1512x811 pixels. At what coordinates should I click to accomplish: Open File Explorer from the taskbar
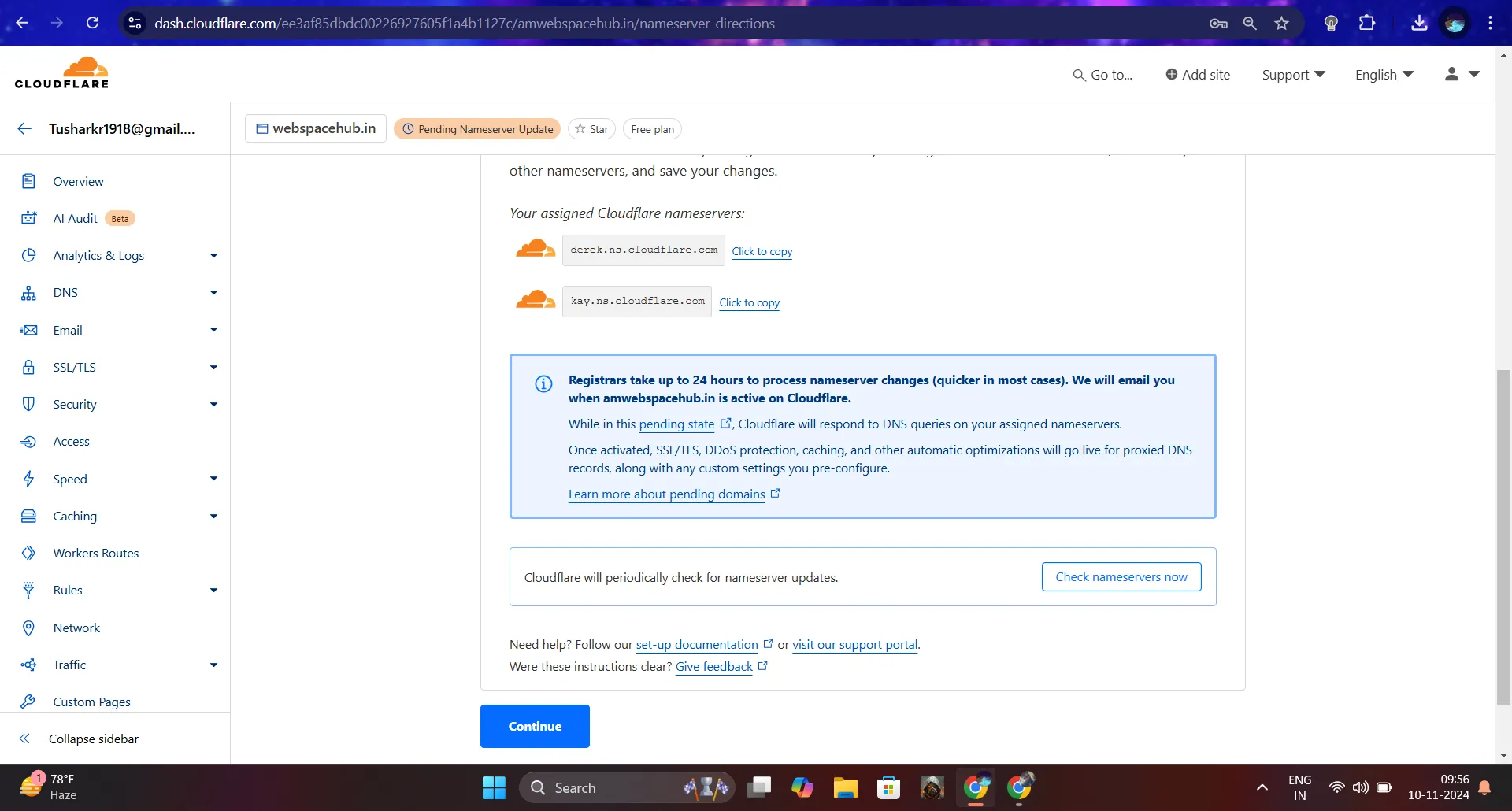pos(845,787)
